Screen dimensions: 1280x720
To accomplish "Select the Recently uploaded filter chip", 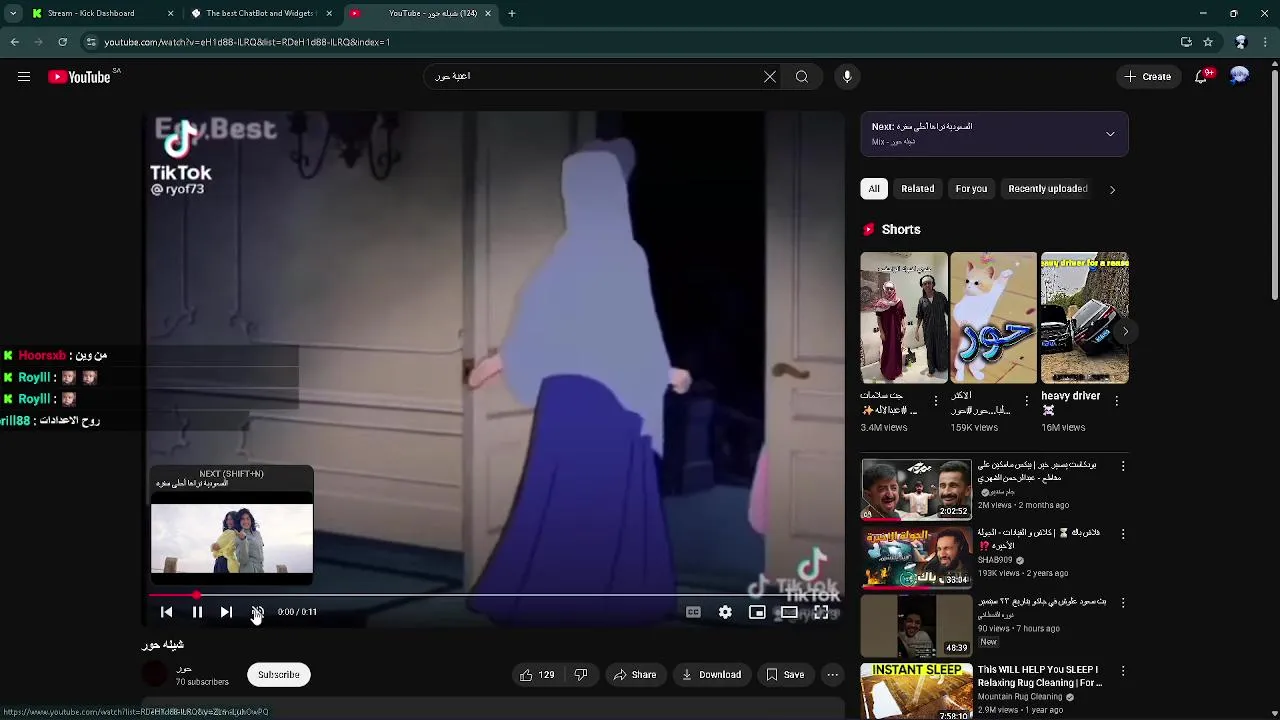I will (x=1047, y=189).
